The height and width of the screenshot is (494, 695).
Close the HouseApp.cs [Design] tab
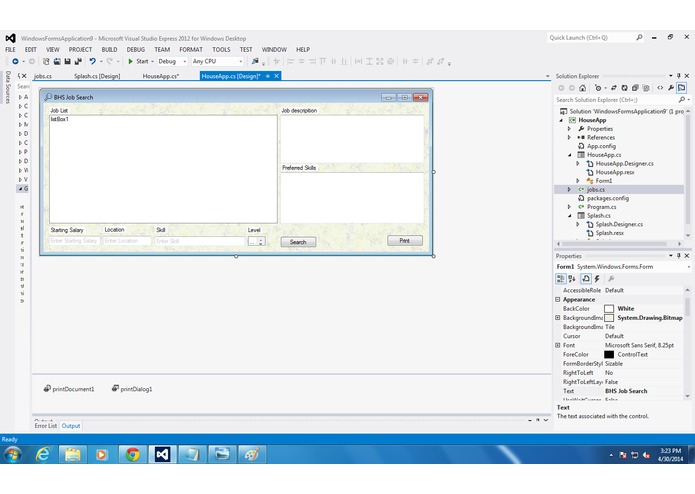(x=277, y=76)
